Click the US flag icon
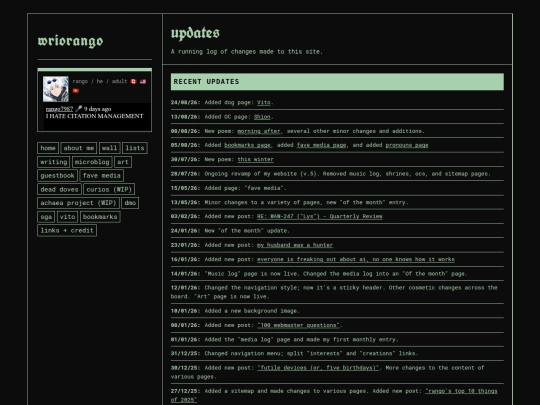 click(x=143, y=81)
